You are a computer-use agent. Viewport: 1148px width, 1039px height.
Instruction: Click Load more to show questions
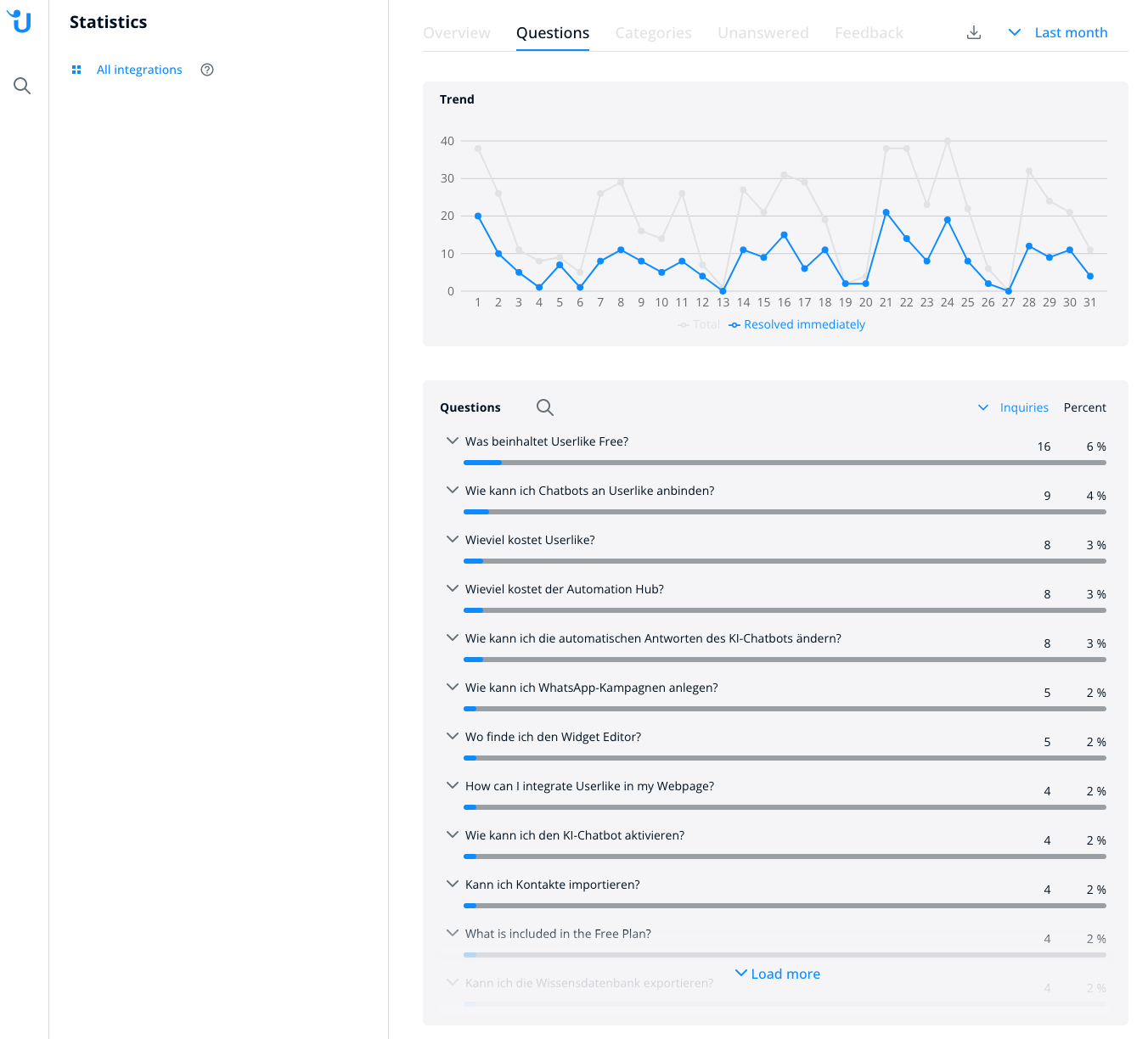[778, 974]
